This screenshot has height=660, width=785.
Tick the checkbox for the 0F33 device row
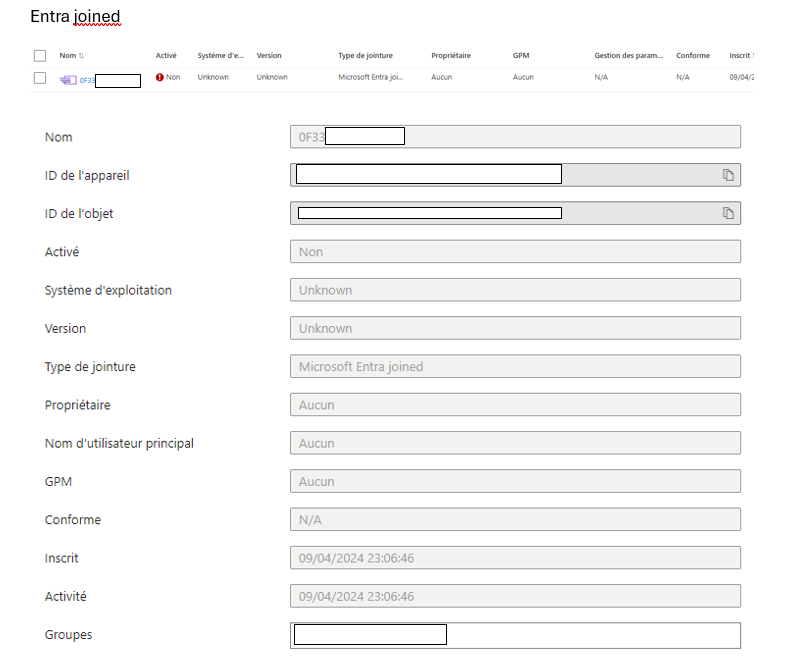pos(40,78)
